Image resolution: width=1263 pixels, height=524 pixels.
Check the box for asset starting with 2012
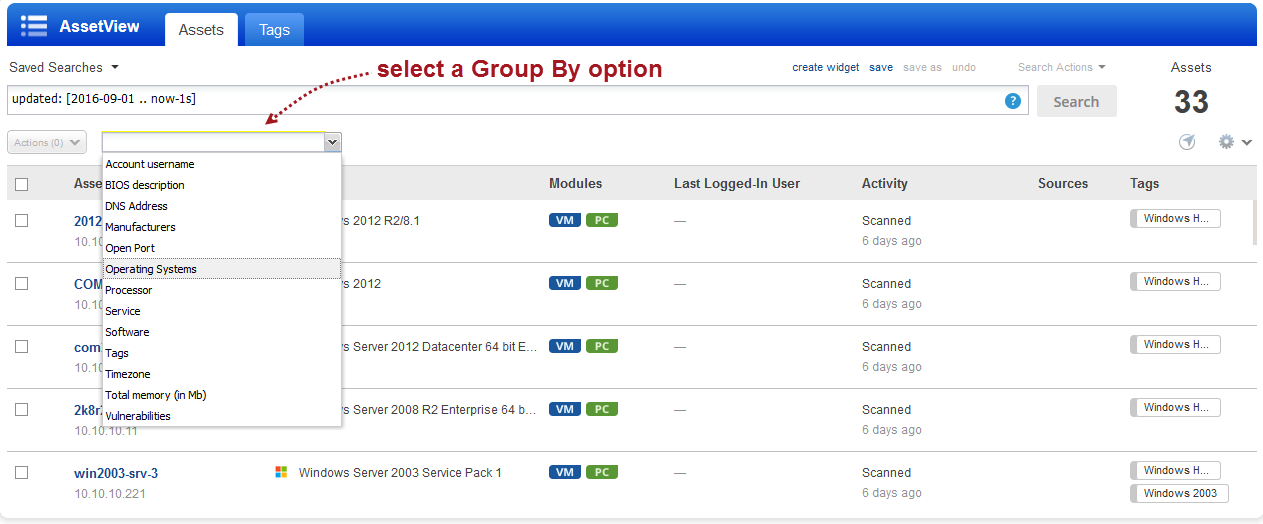(x=22, y=220)
